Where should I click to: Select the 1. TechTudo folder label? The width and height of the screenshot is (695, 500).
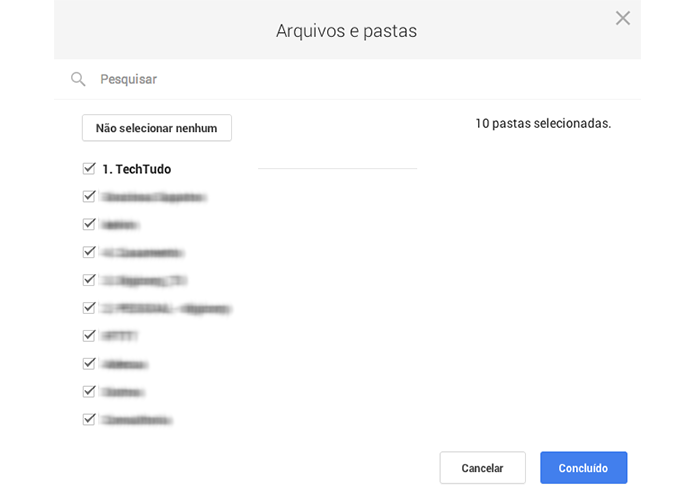137,169
